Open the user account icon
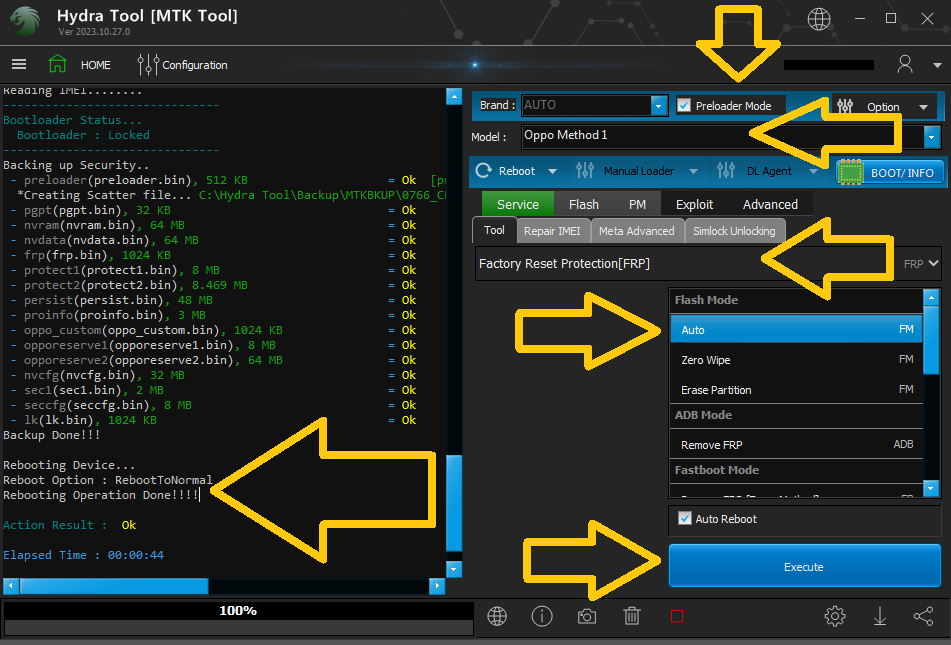The image size is (951, 645). click(x=905, y=64)
